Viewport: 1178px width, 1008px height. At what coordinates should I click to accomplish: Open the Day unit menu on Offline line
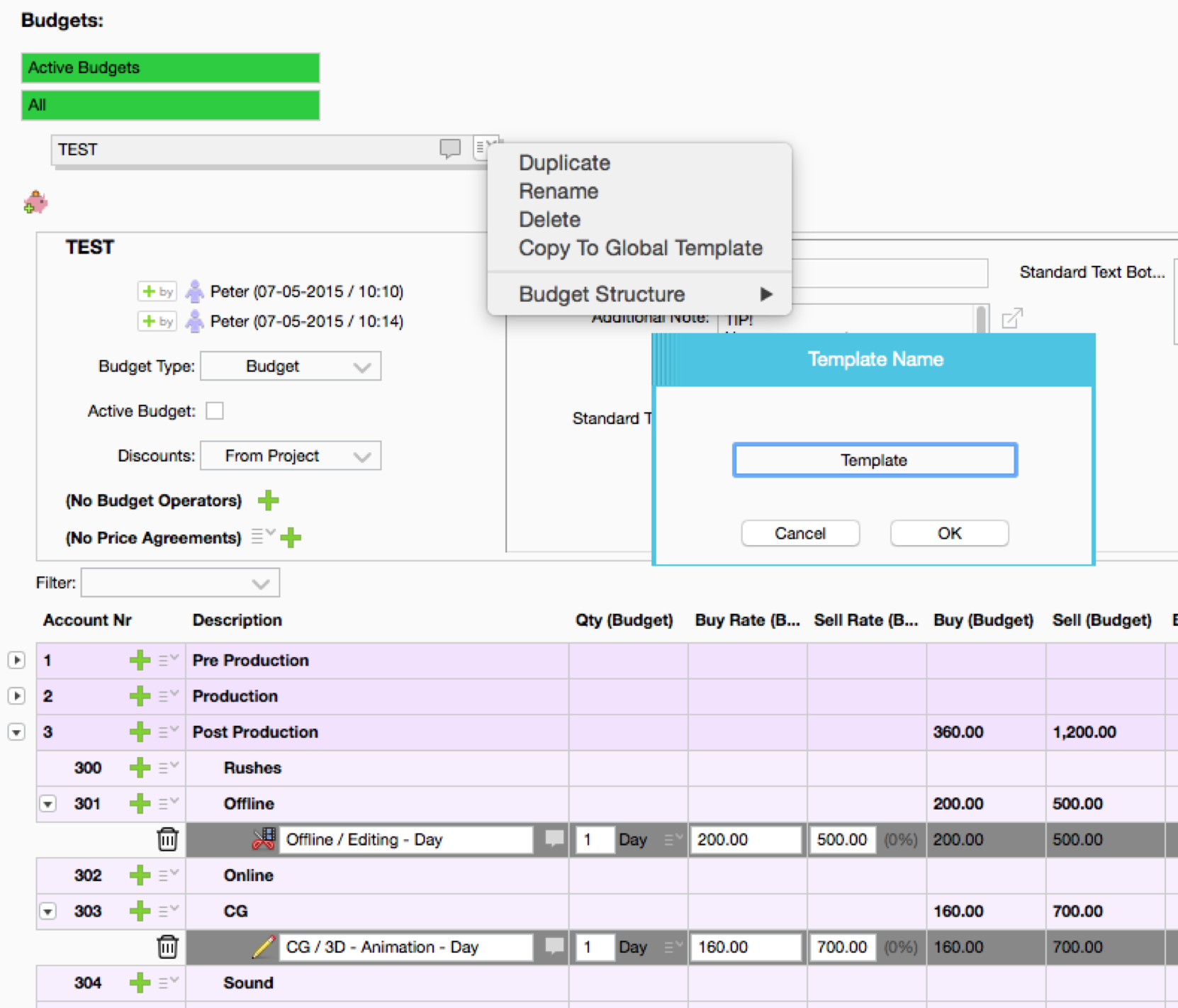[673, 839]
